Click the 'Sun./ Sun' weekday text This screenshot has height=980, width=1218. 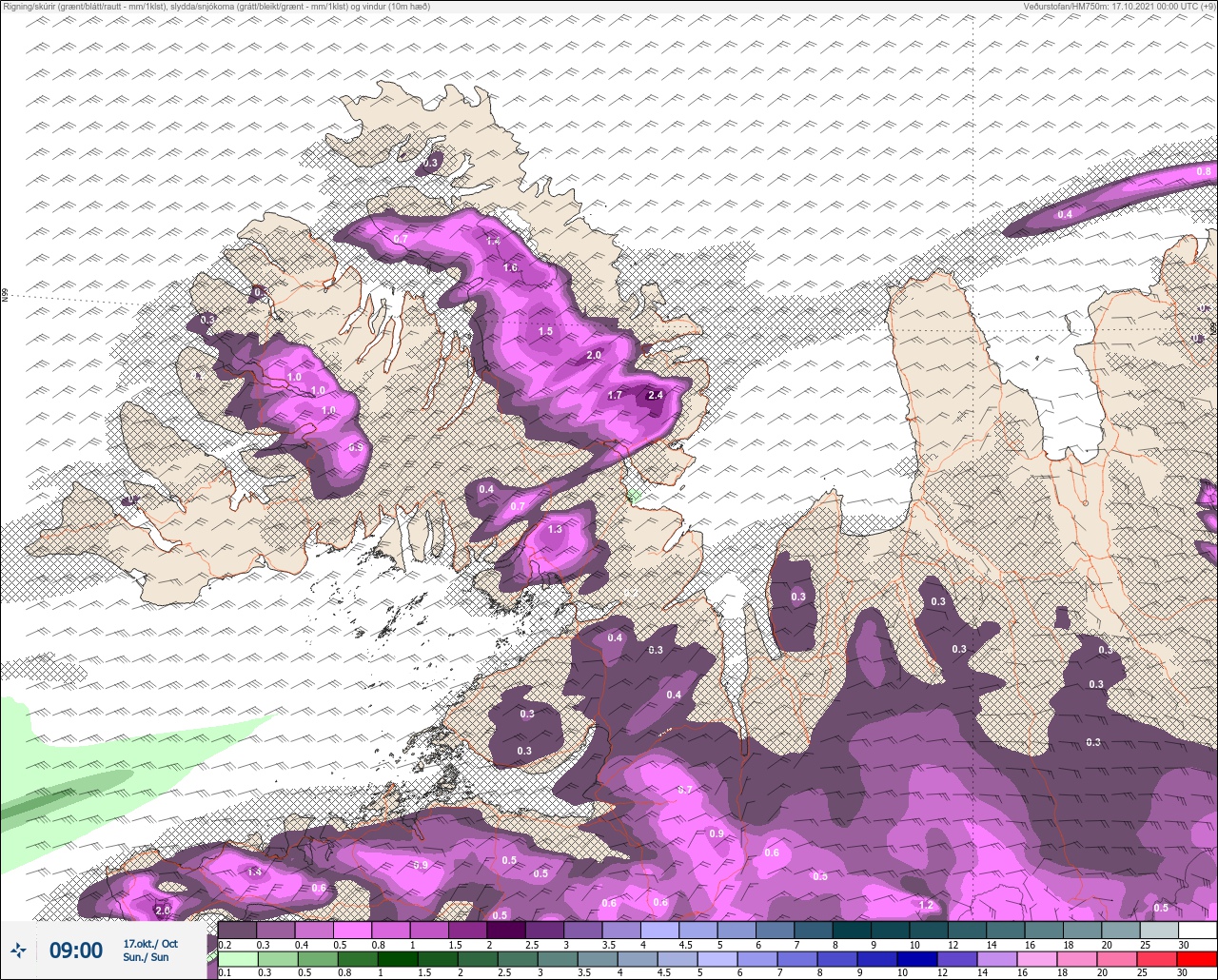[x=146, y=957]
